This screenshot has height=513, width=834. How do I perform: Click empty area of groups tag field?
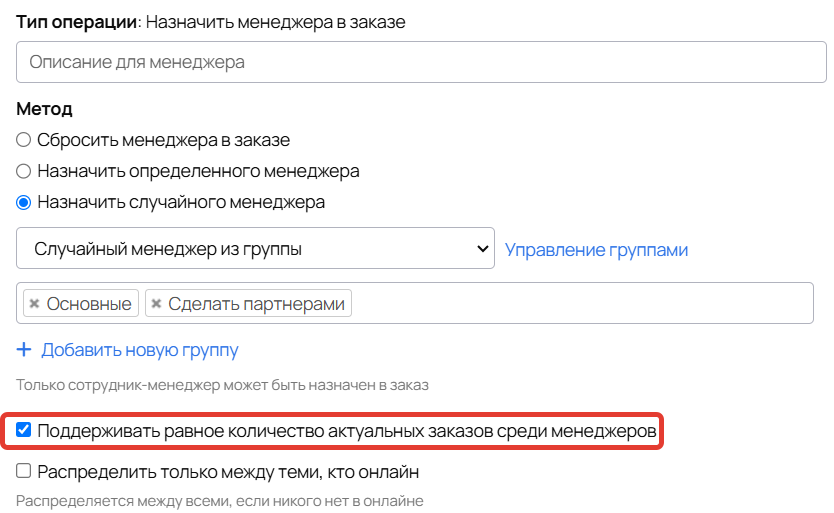pyautogui.click(x=580, y=303)
